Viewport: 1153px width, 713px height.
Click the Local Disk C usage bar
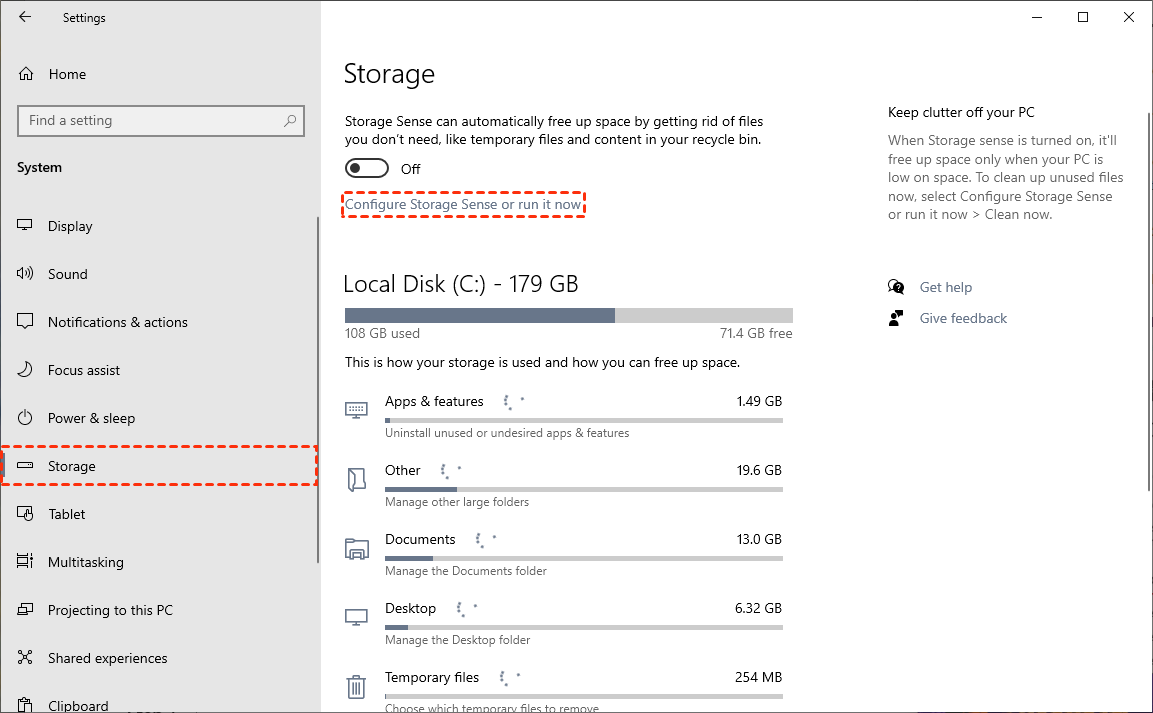point(568,315)
